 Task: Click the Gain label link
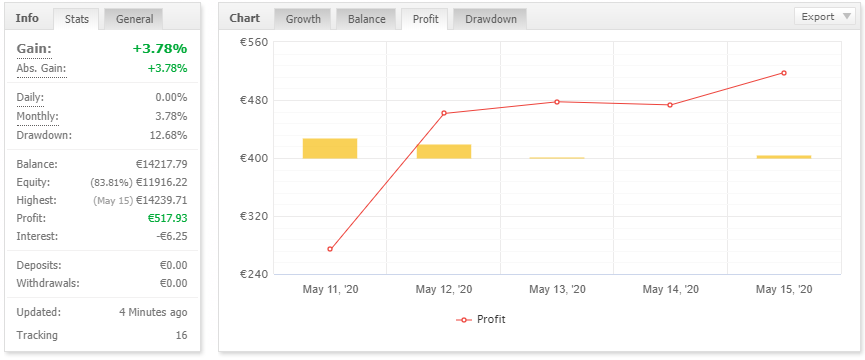(x=34, y=49)
